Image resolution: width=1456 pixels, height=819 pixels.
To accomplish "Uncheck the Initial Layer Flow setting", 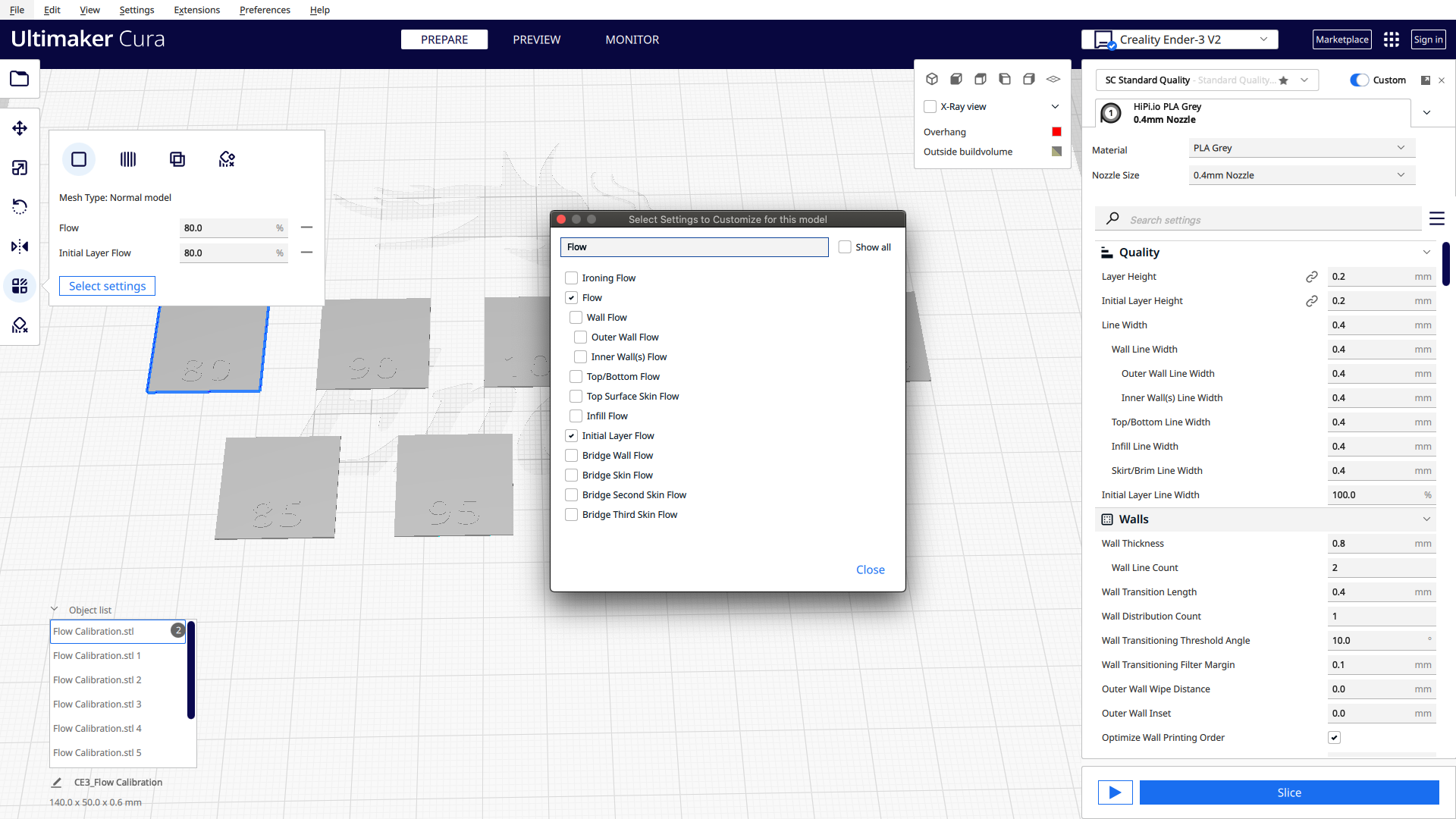I will pyautogui.click(x=572, y=436).
